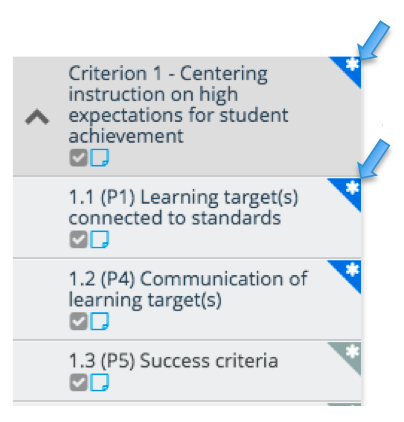Click the words 'connected to standards' in 1.1
The height and width of the screenshot is (422, 404).
(x=175, y=218)
